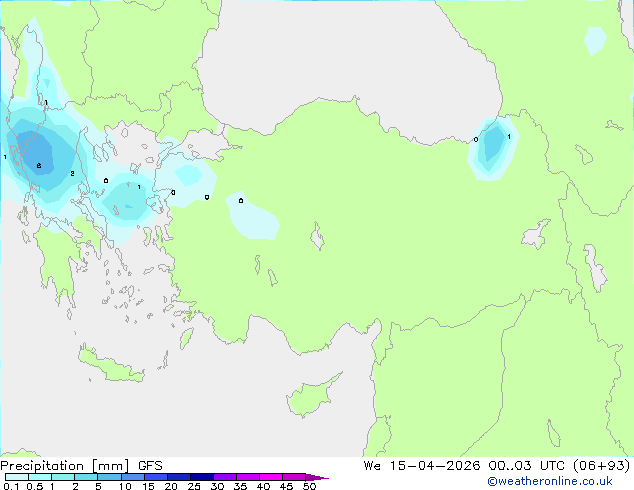Click the above-50 mm legend arrow tip
The height and width of the screenshot is (490, 634).
pos(317,477)
